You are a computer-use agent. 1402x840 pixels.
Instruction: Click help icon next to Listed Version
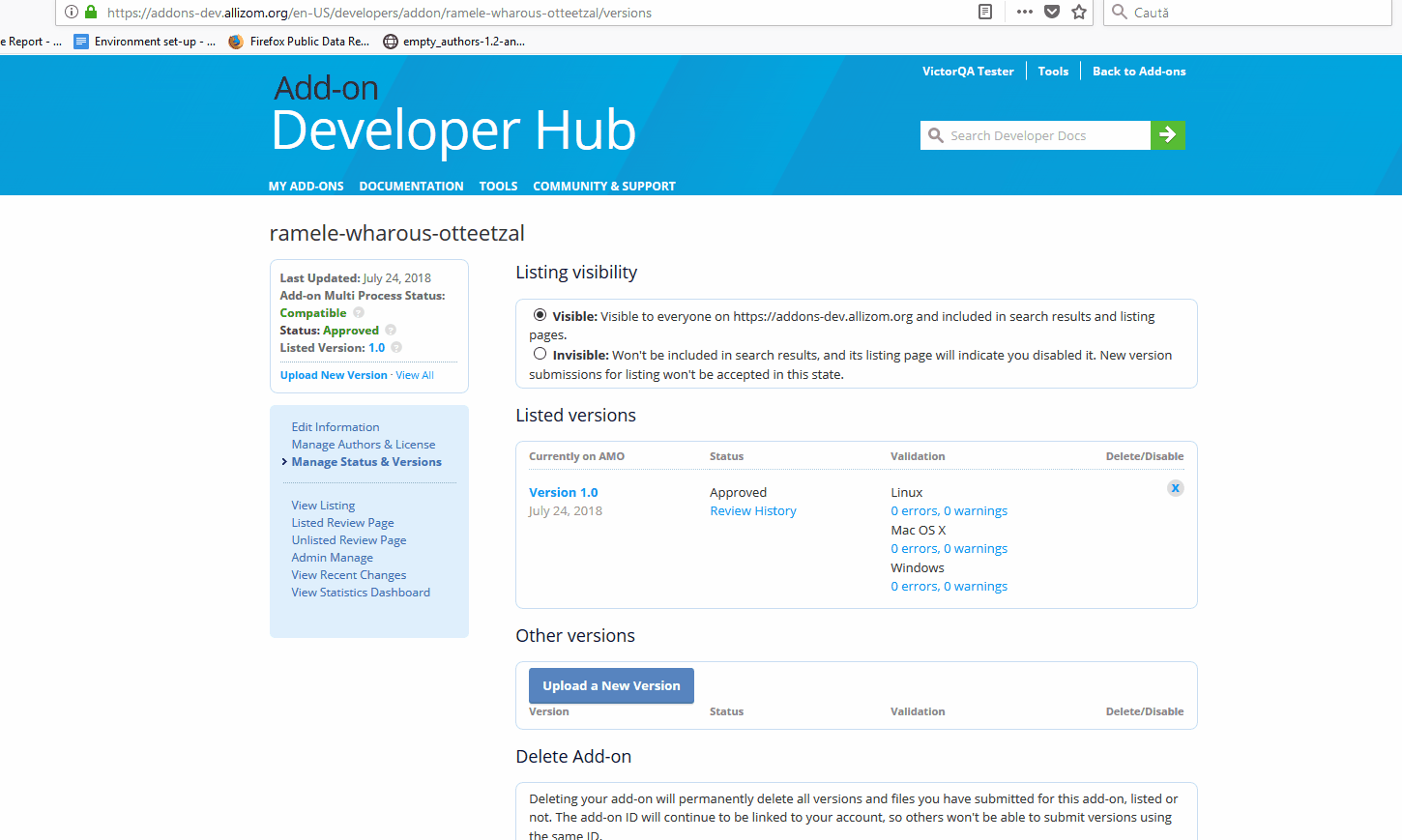(x=396, y=348)
